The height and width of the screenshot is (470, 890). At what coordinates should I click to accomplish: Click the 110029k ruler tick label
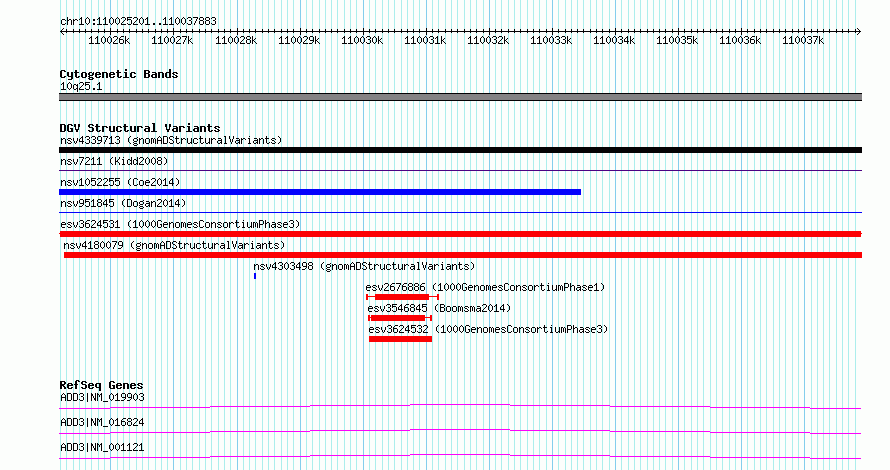pos(299,40)
